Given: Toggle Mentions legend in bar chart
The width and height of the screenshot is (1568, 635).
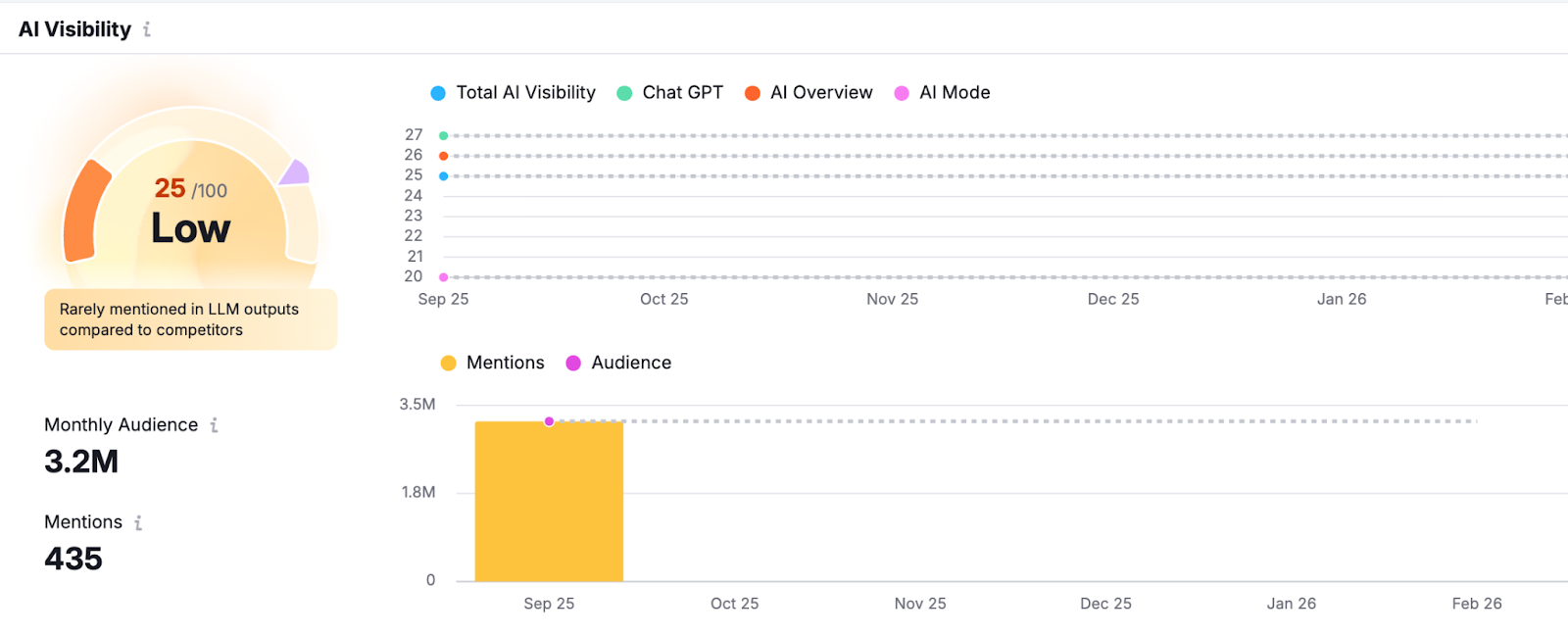Looking at the screenshot, I should 493,363.
